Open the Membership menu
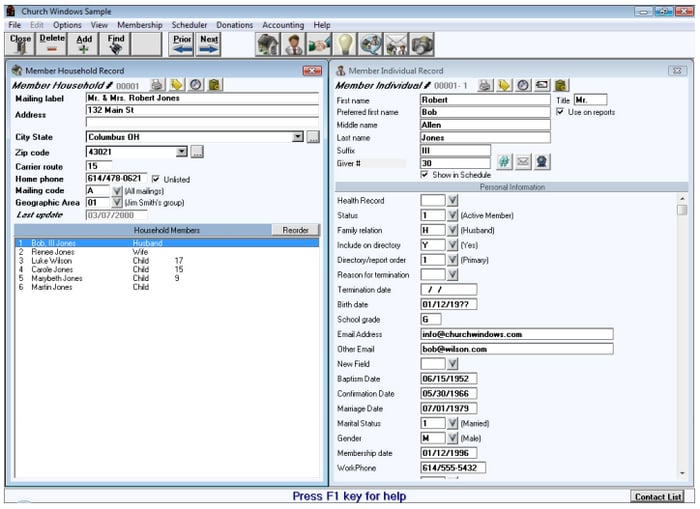This screenshot has height=509, width=700. (140, 25)
